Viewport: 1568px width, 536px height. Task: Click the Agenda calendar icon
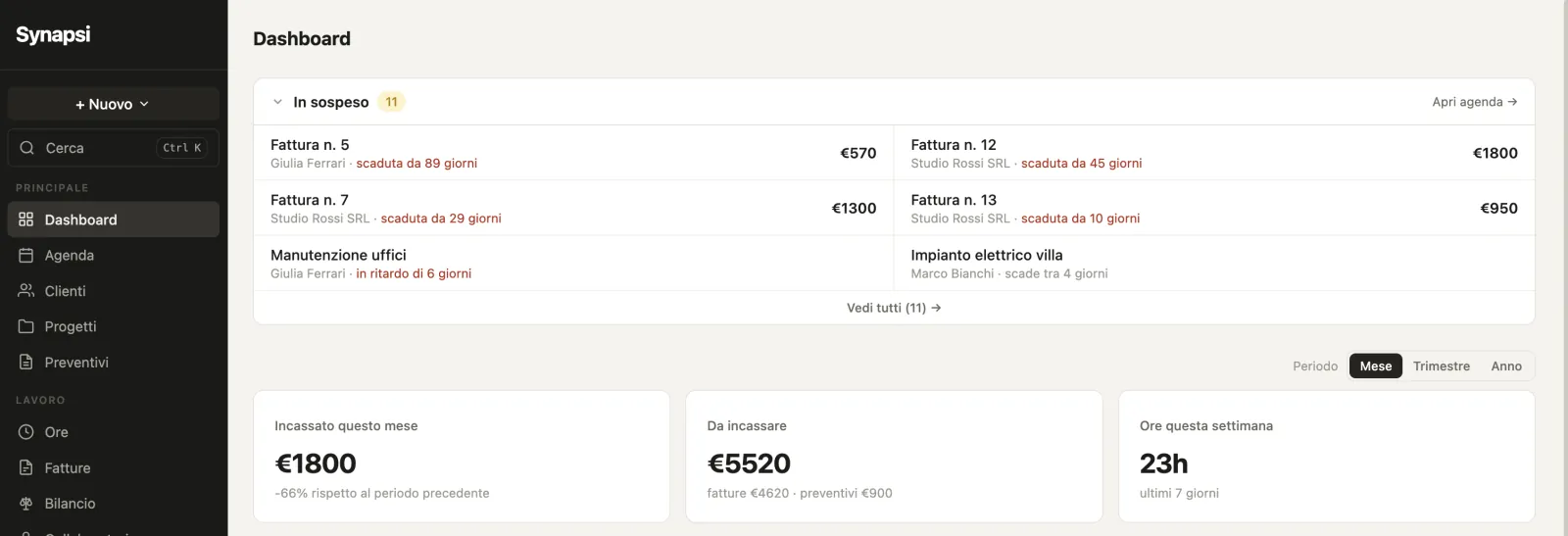pyautogui.click(x=26, y=255)
